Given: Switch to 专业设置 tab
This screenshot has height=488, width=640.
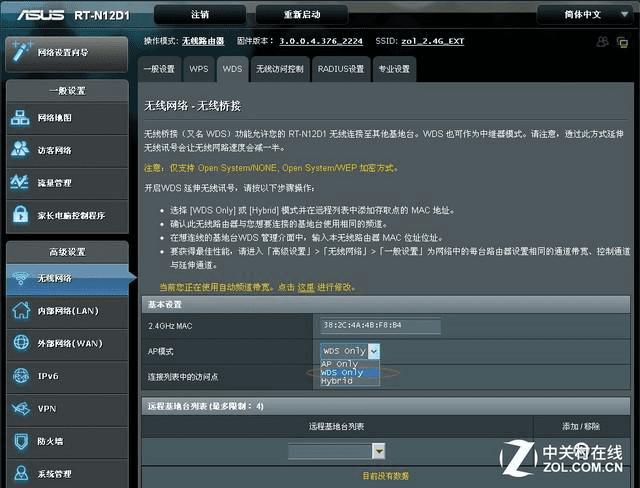Looking at the screenshot, I should [x=394, y=69].
